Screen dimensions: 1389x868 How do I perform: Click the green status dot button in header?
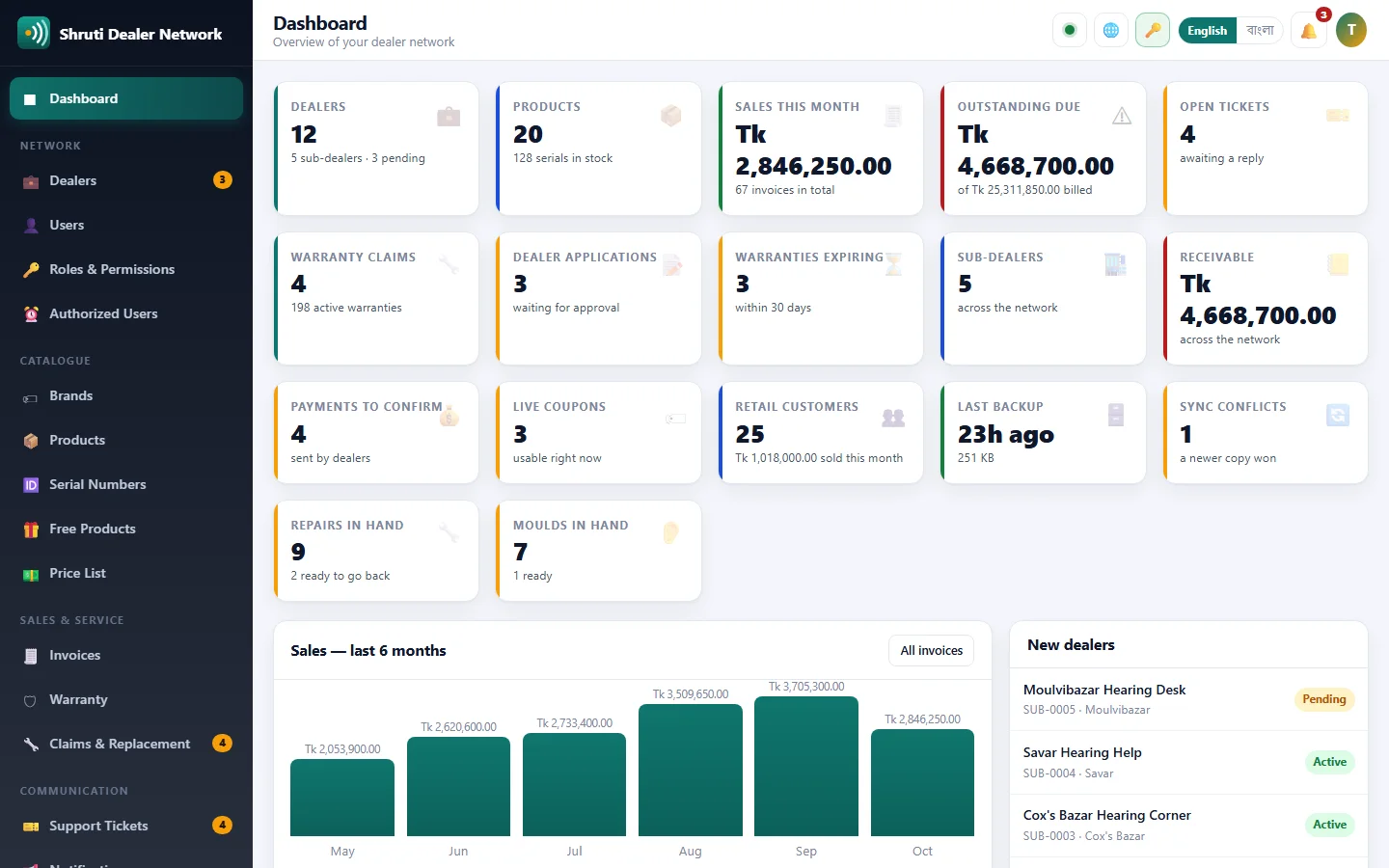tap(1069, 30)
